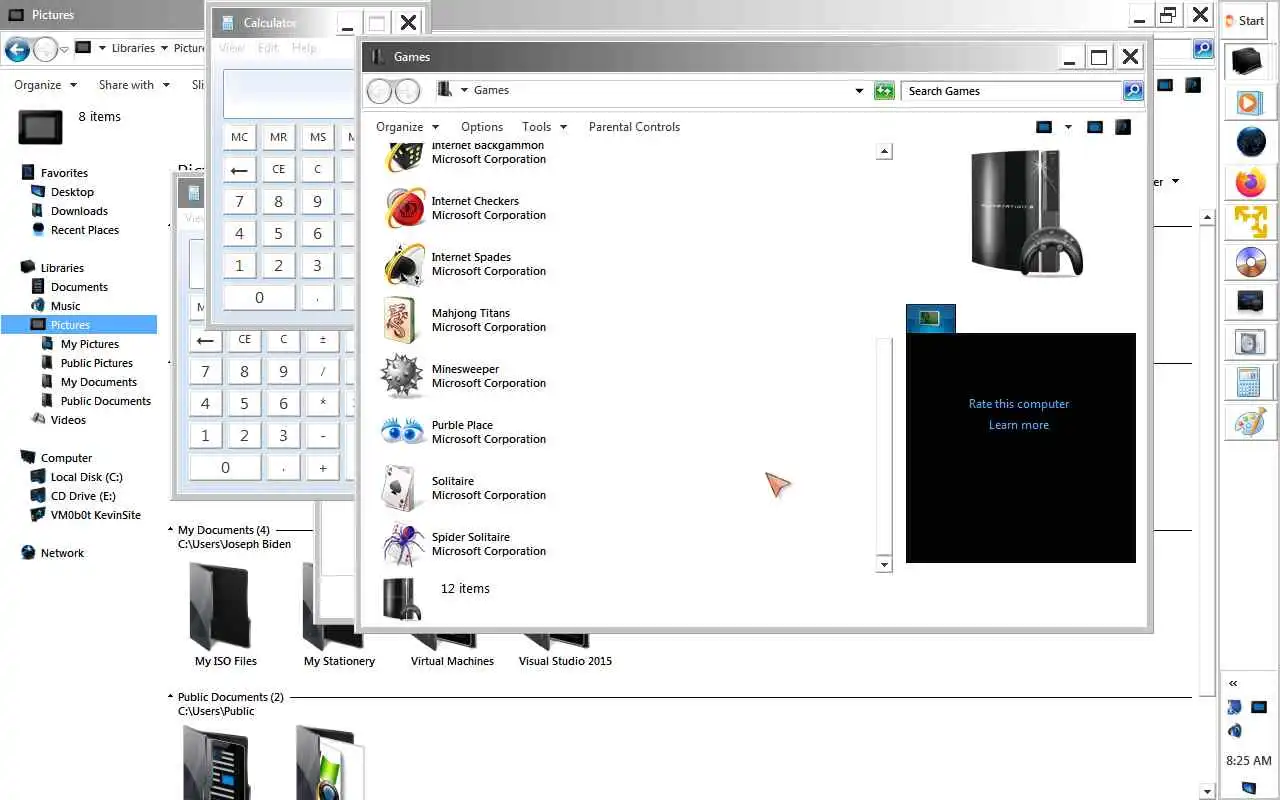This screenshot has height=800, width=1280.
Task: Launch Firefox from the taskbar
Action: (1250, 183)
